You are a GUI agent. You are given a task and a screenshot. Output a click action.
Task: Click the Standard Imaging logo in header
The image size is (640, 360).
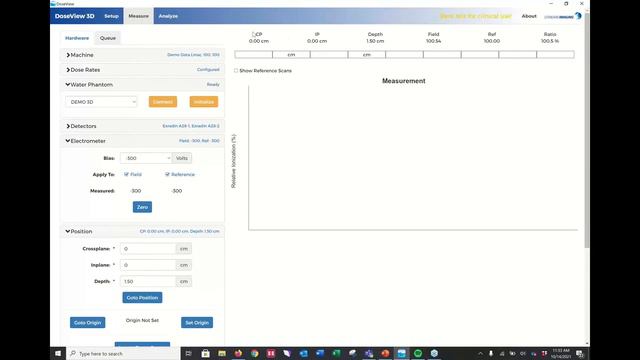[x=563, y=16]
